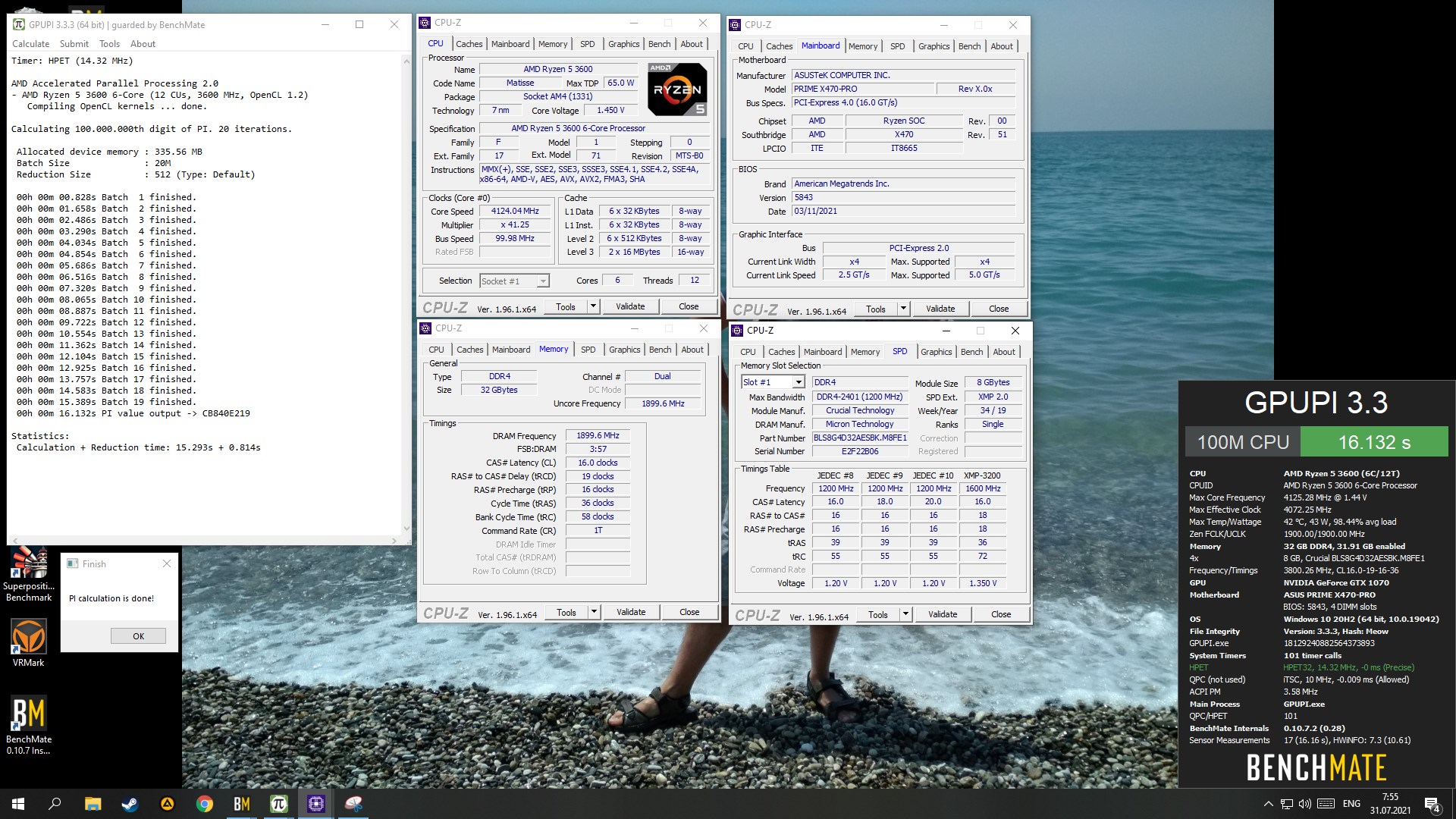Open GPUPI Calculate menu
Screen dimensions: 1456x819
[31, 44]
